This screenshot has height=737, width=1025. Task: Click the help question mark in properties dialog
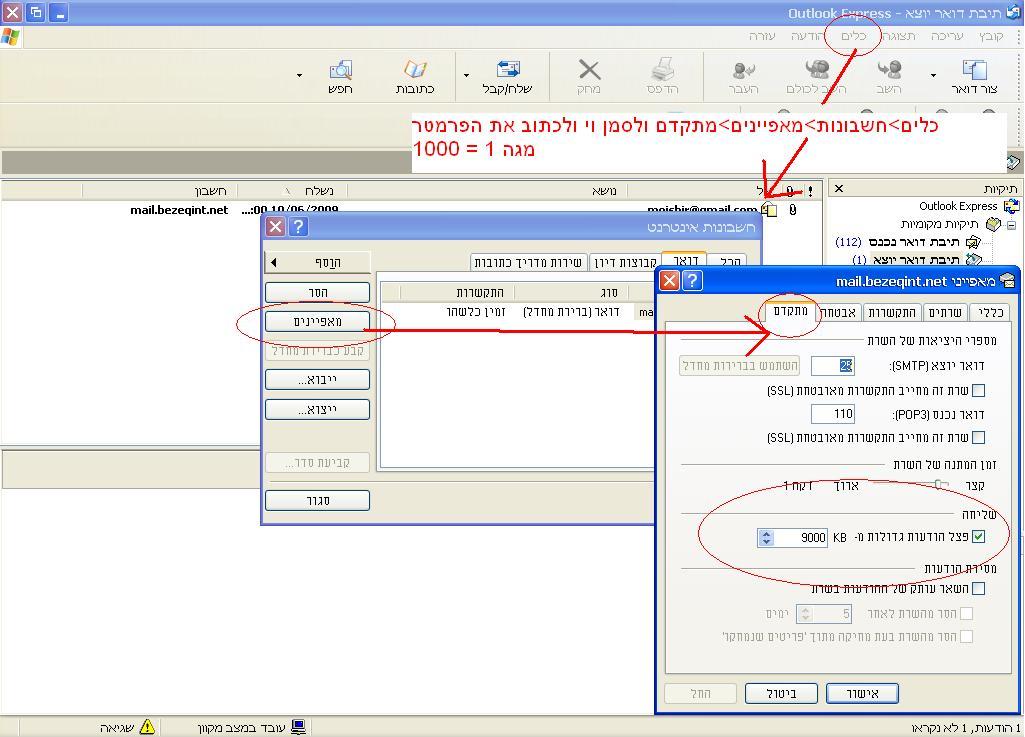pos(692,281)
